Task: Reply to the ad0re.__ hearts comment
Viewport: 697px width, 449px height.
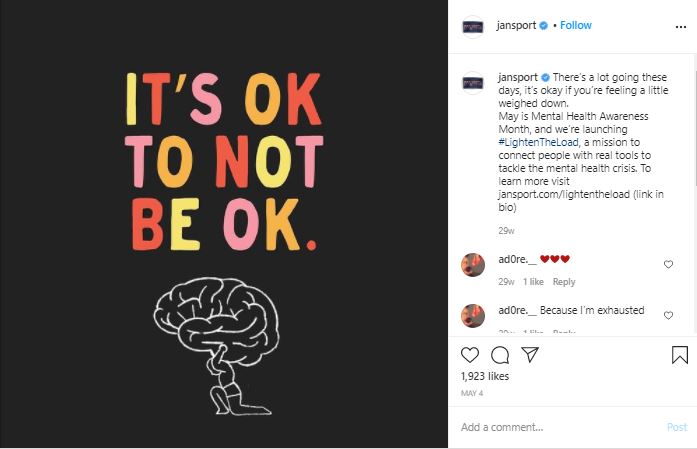Action: pyautogui.click(x=564, y=282)
